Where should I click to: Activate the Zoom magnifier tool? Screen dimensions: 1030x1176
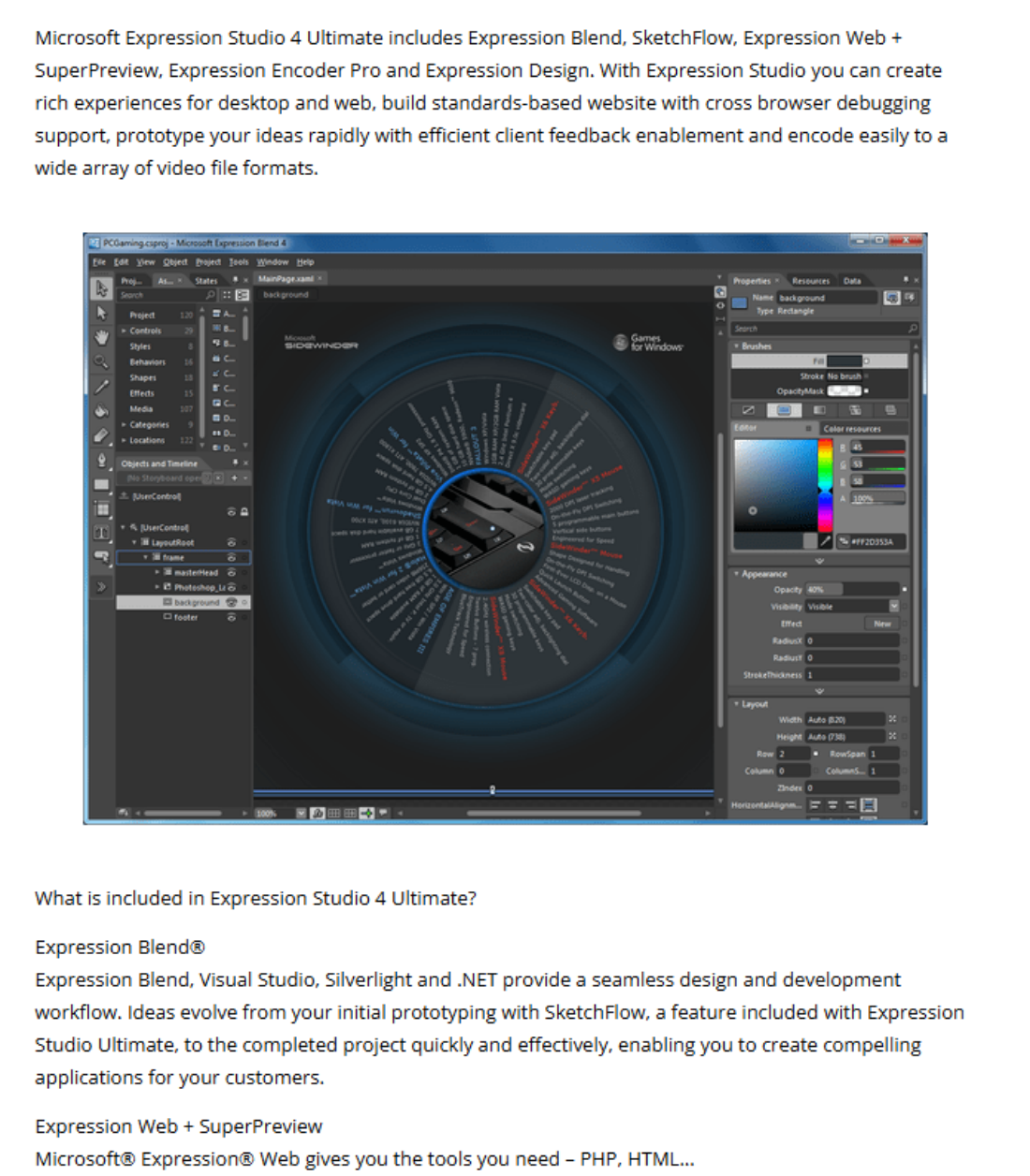point(101,361)
